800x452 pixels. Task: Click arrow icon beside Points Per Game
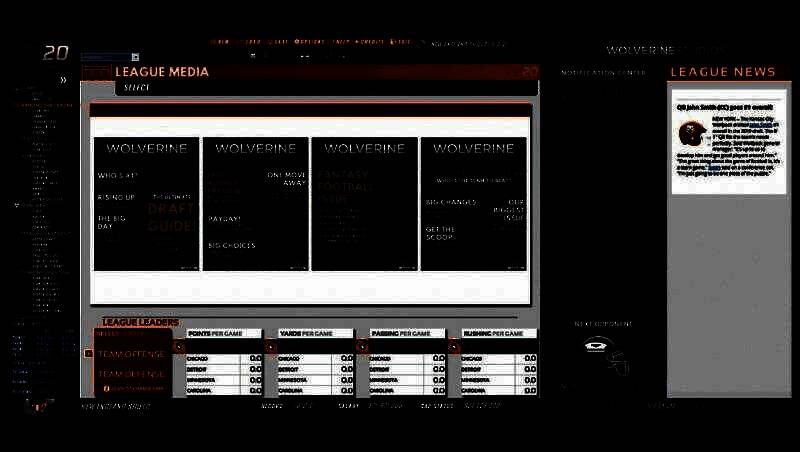180,347
